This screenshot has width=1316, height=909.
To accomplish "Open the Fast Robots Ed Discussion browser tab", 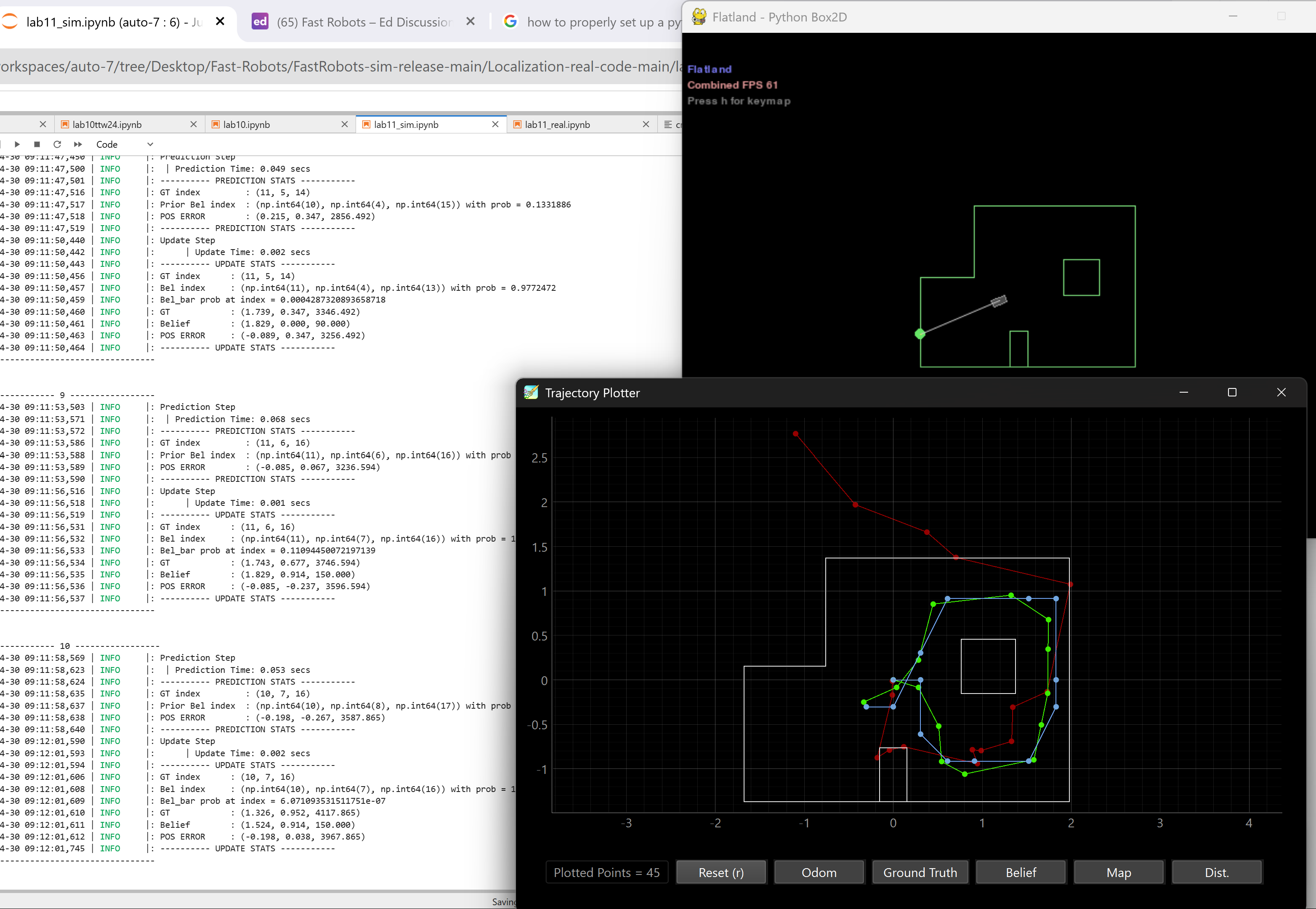I will click(364, 21).
